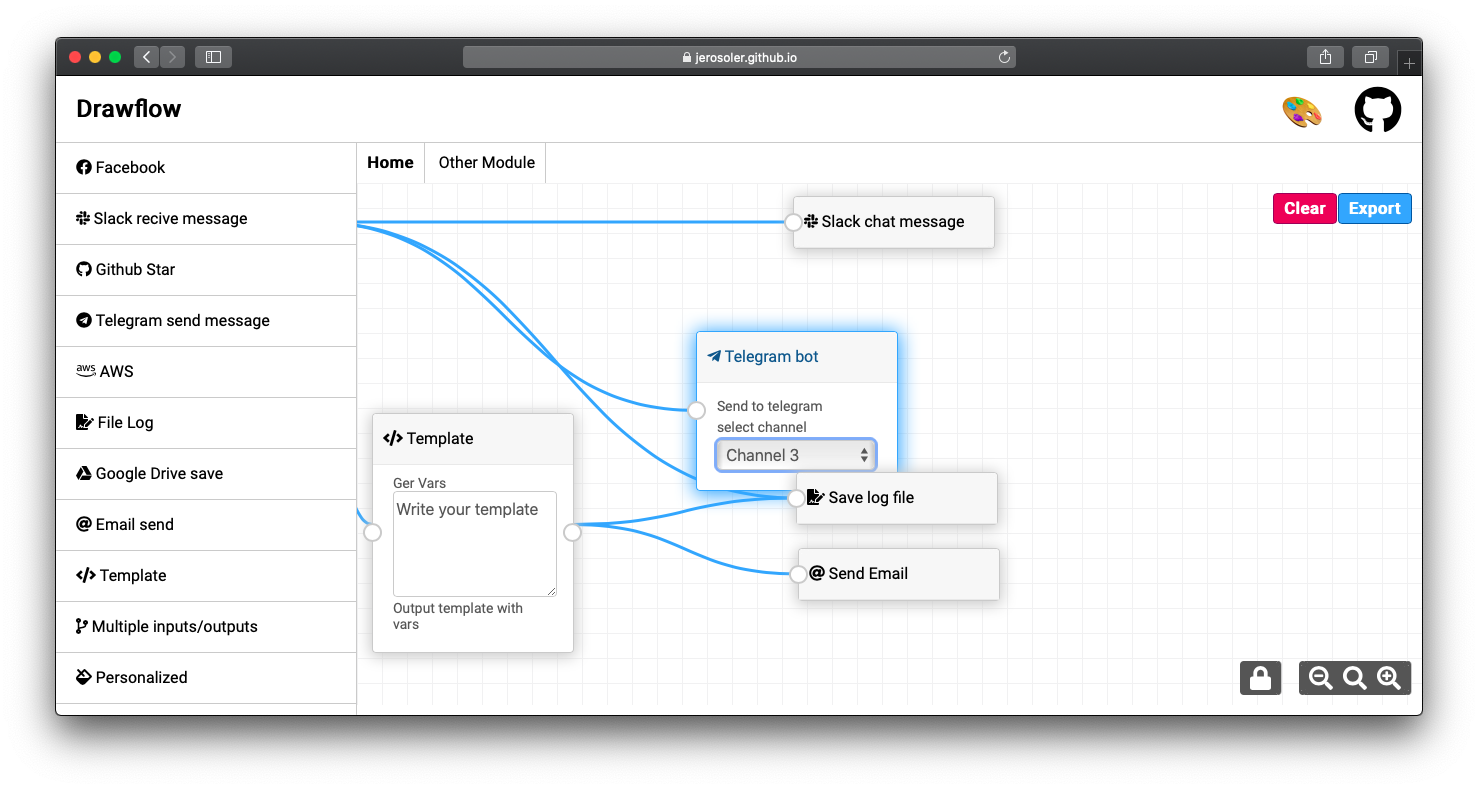Click the blue Export button
The height and width of the screenshot is (789, 1478).
pyautogui.click(x=1374, y=208)
